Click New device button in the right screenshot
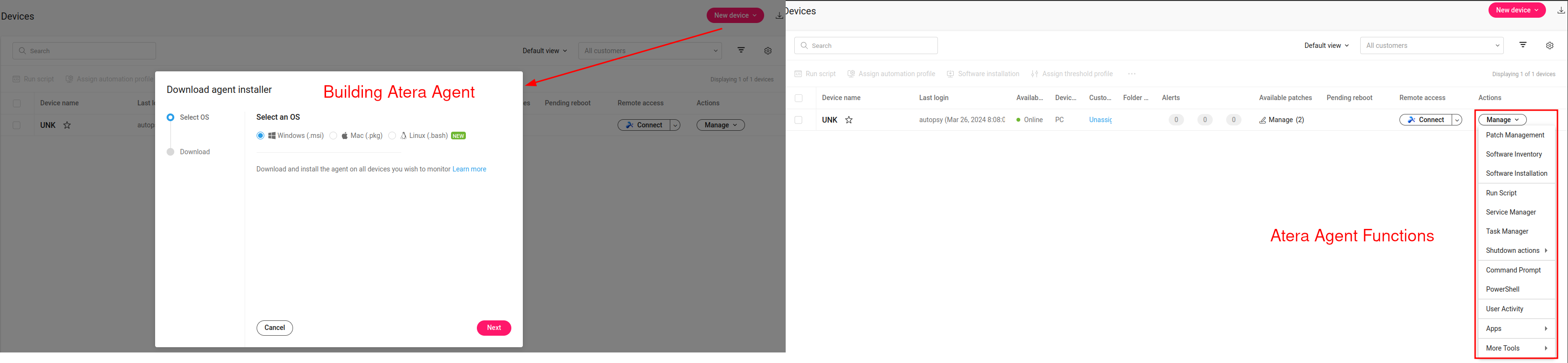 [x=1517, y=10]
